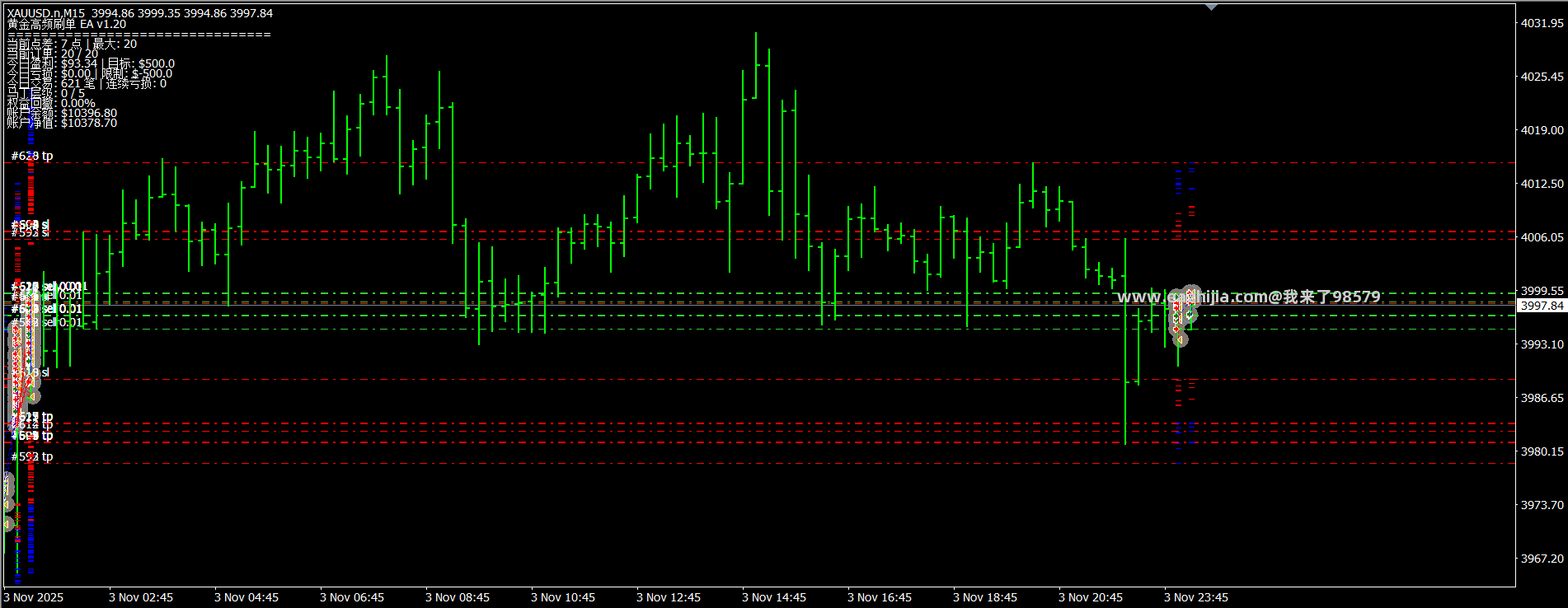This screenshot has width=1568, height=608.
Task: Click the '今日亏损: $0.00' loss line
Action: click(x=49, y=73)
